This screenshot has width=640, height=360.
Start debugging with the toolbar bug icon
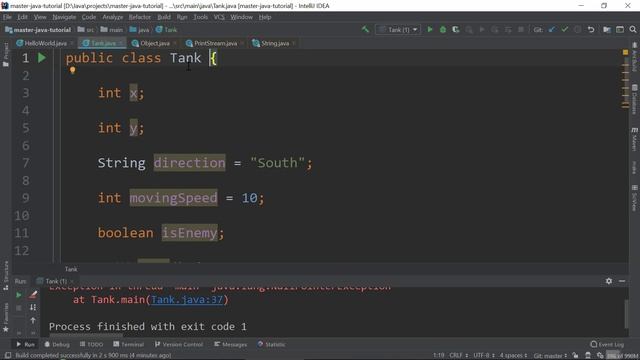click(443, 29)
